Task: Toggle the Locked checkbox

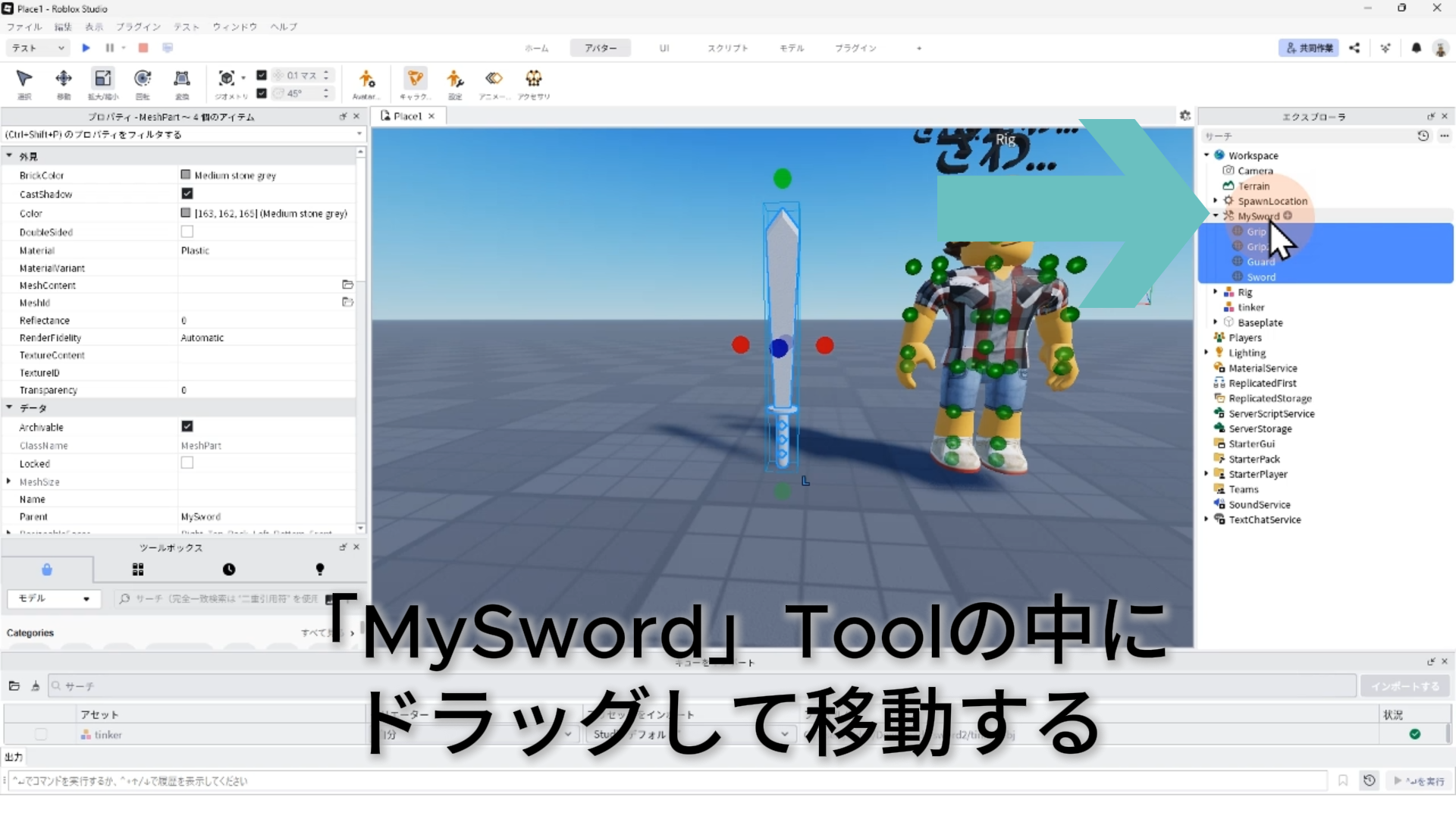Action: coord(187,463)
